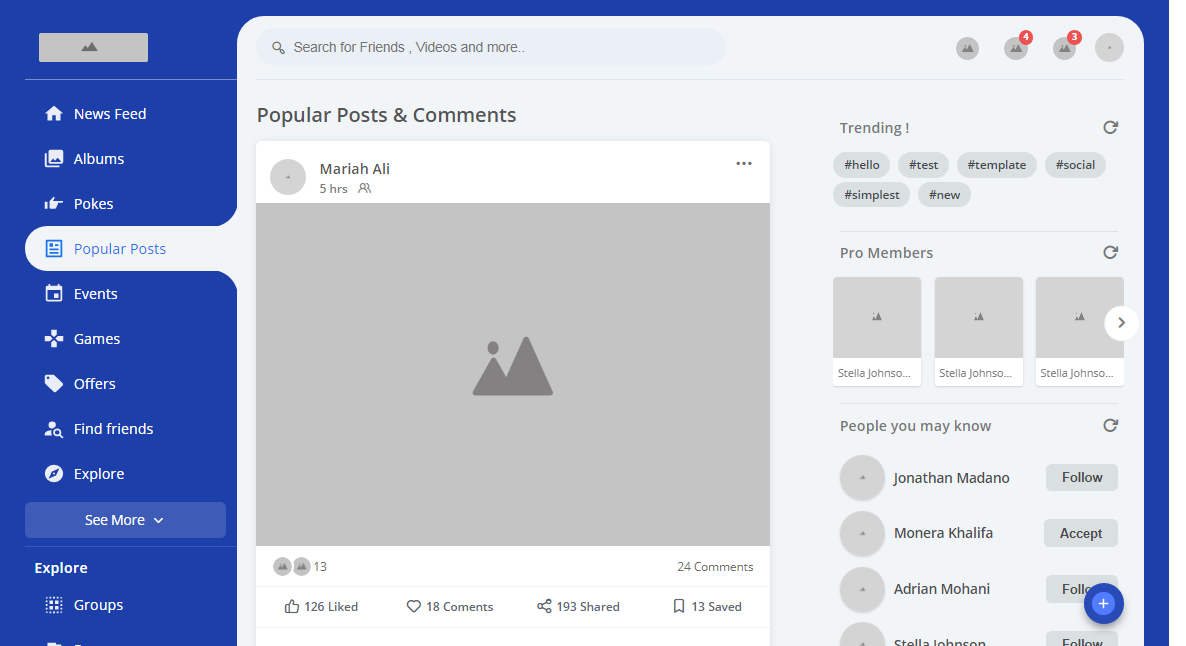Refresh People you may know
The height and width of the screenshot is (646, 1186).
[x=1110, y=426]
